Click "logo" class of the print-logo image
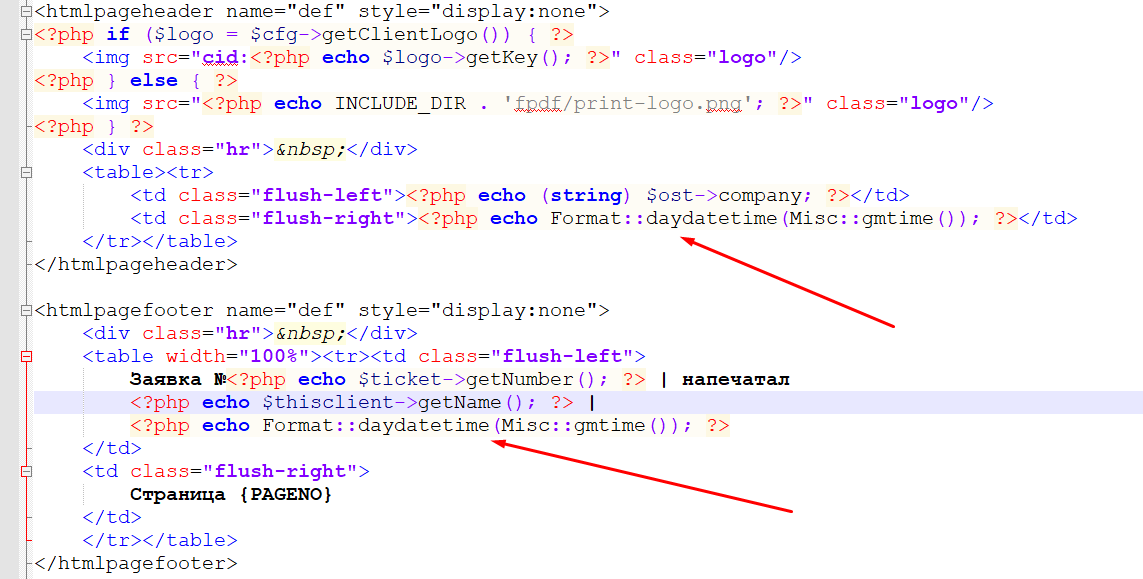Screen dimensions: 1143x579 [x=934, y=104]
